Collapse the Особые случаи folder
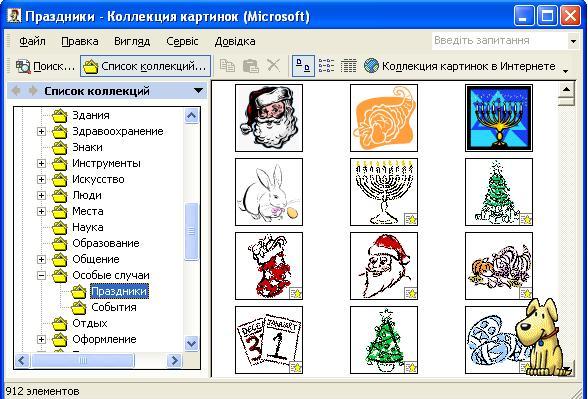This screenshot has width=588, height=399. point(41,276)
